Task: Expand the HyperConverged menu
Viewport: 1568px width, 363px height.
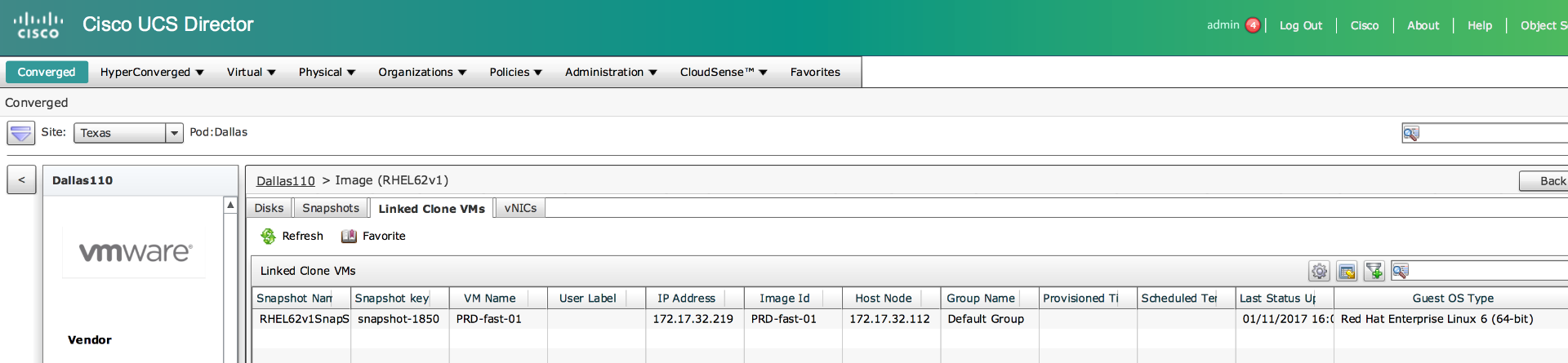Action: point(152,72)
